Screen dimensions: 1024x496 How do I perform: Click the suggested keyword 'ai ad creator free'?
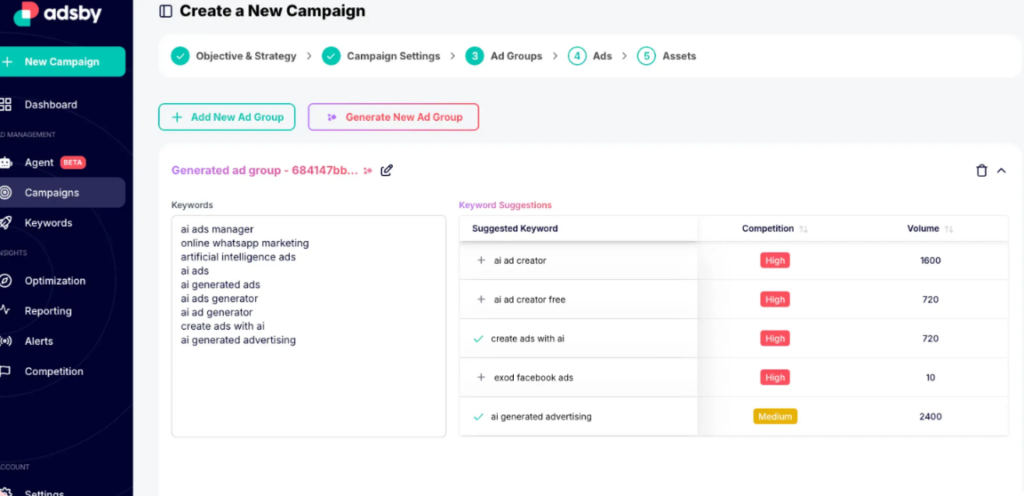tap(530, 300)
